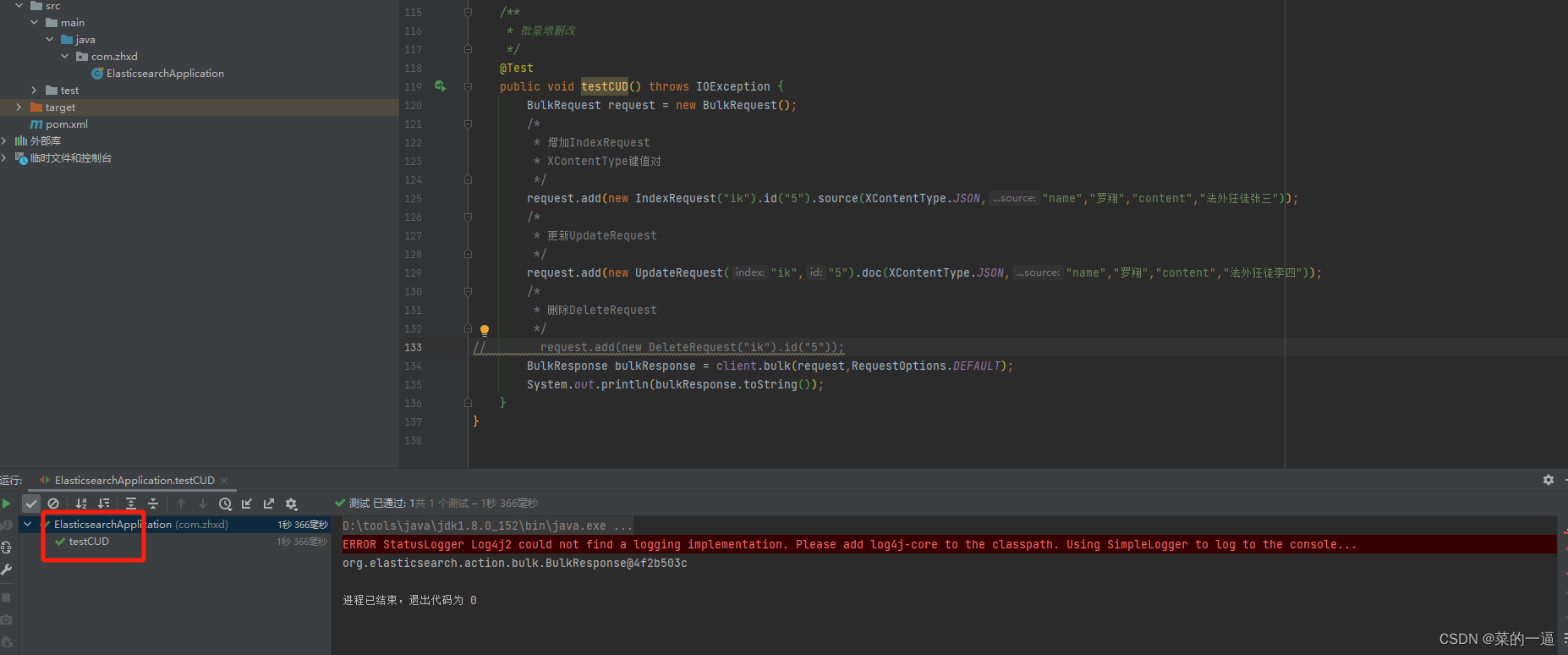1568x655 pixels.
Task: Click the blue java folder icon
Action: 67,40
